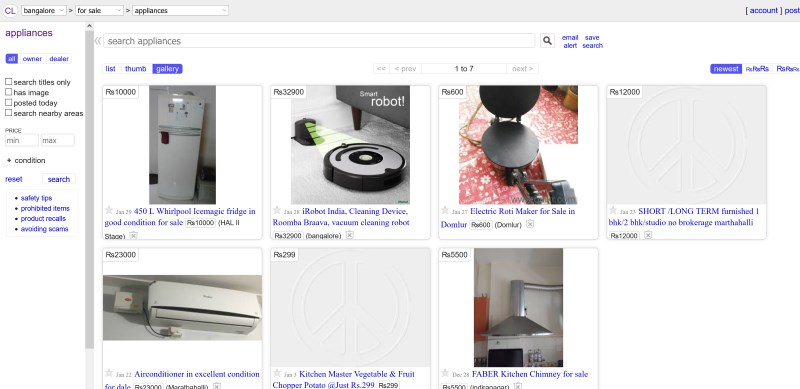
Task: Open the for sale section dropdown
Action: (x=99, y=10)
